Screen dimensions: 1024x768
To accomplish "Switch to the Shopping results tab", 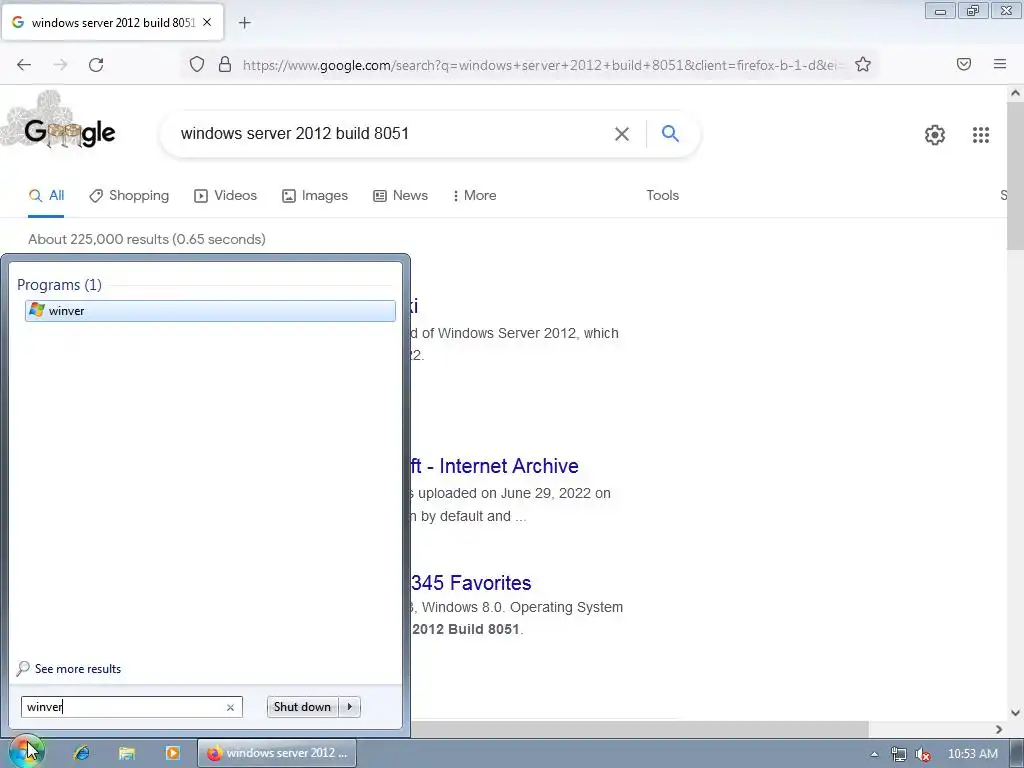I will [129, 195].
